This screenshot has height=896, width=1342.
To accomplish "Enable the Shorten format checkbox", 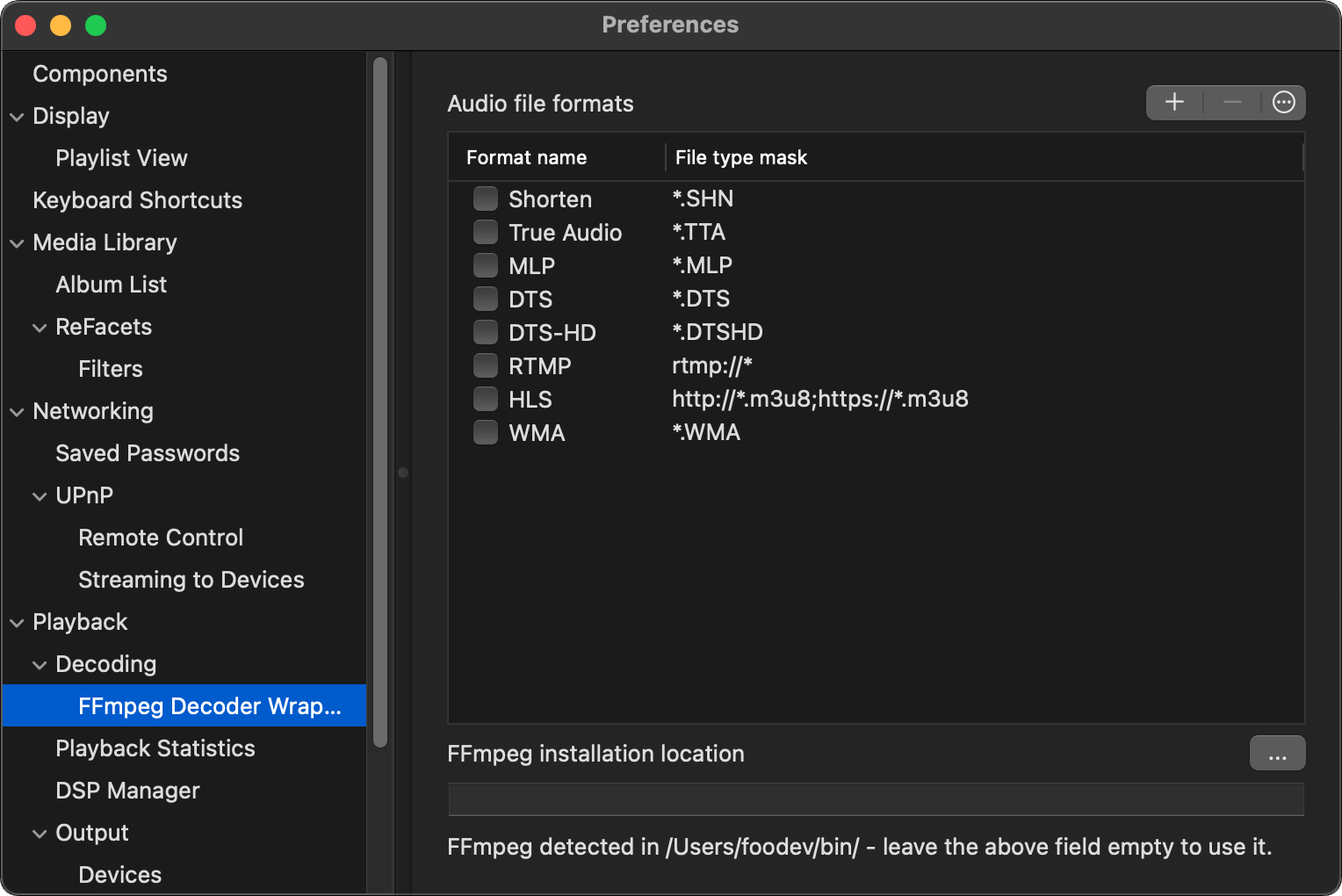I will pyautogui.click(x=486, y=199).
